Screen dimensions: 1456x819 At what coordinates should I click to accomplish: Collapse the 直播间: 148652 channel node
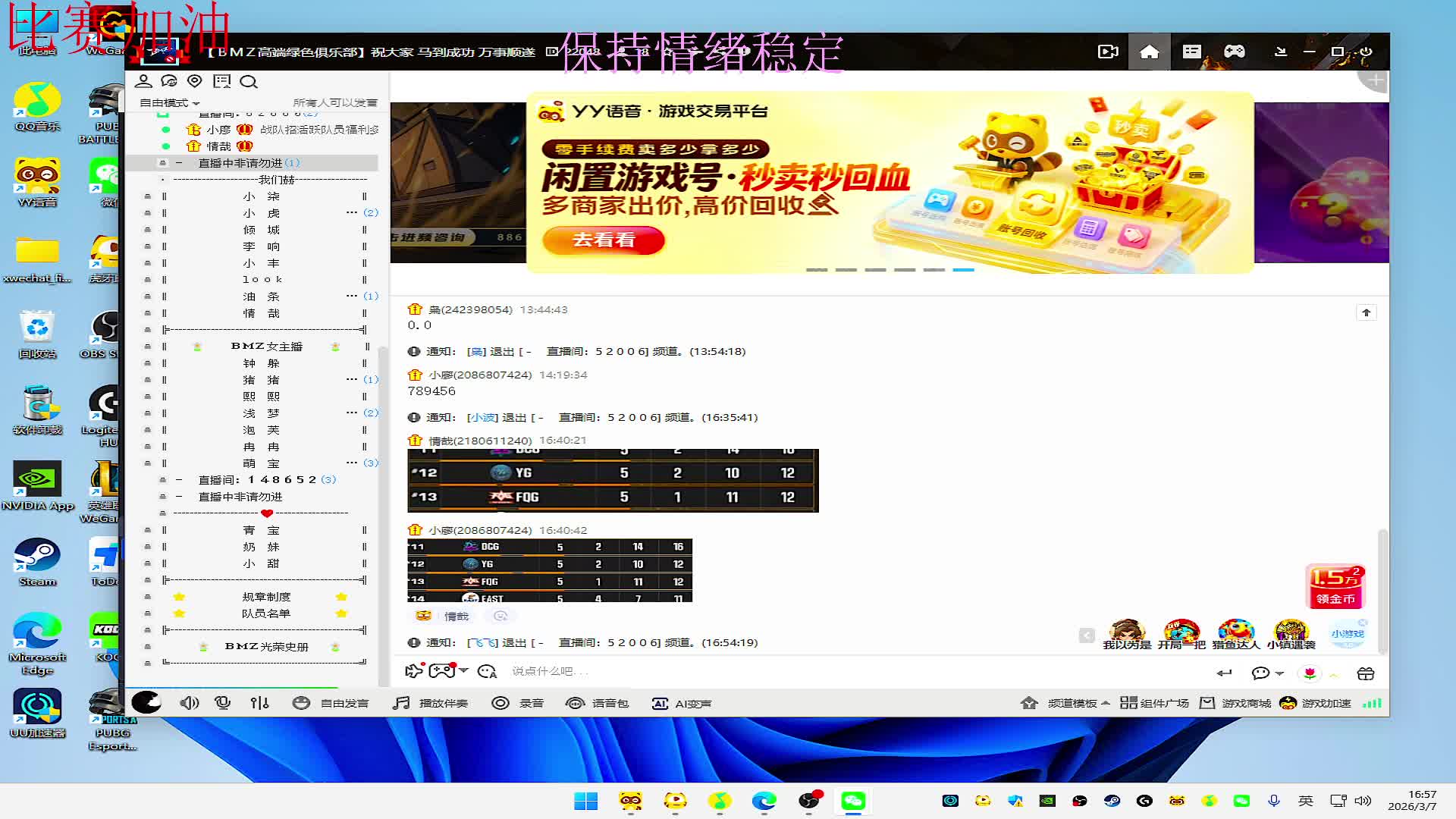(179, 479)
